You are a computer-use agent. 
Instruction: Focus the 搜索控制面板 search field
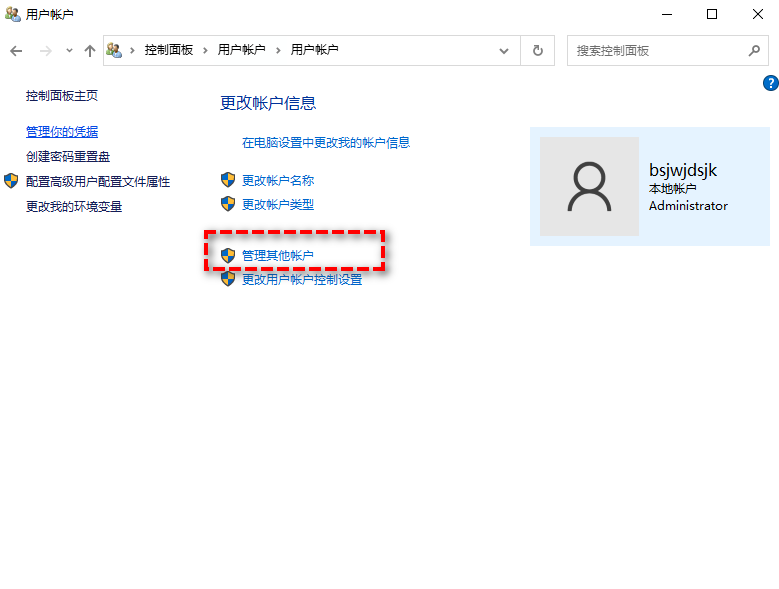pyautogui.click(x=655, y=50)
